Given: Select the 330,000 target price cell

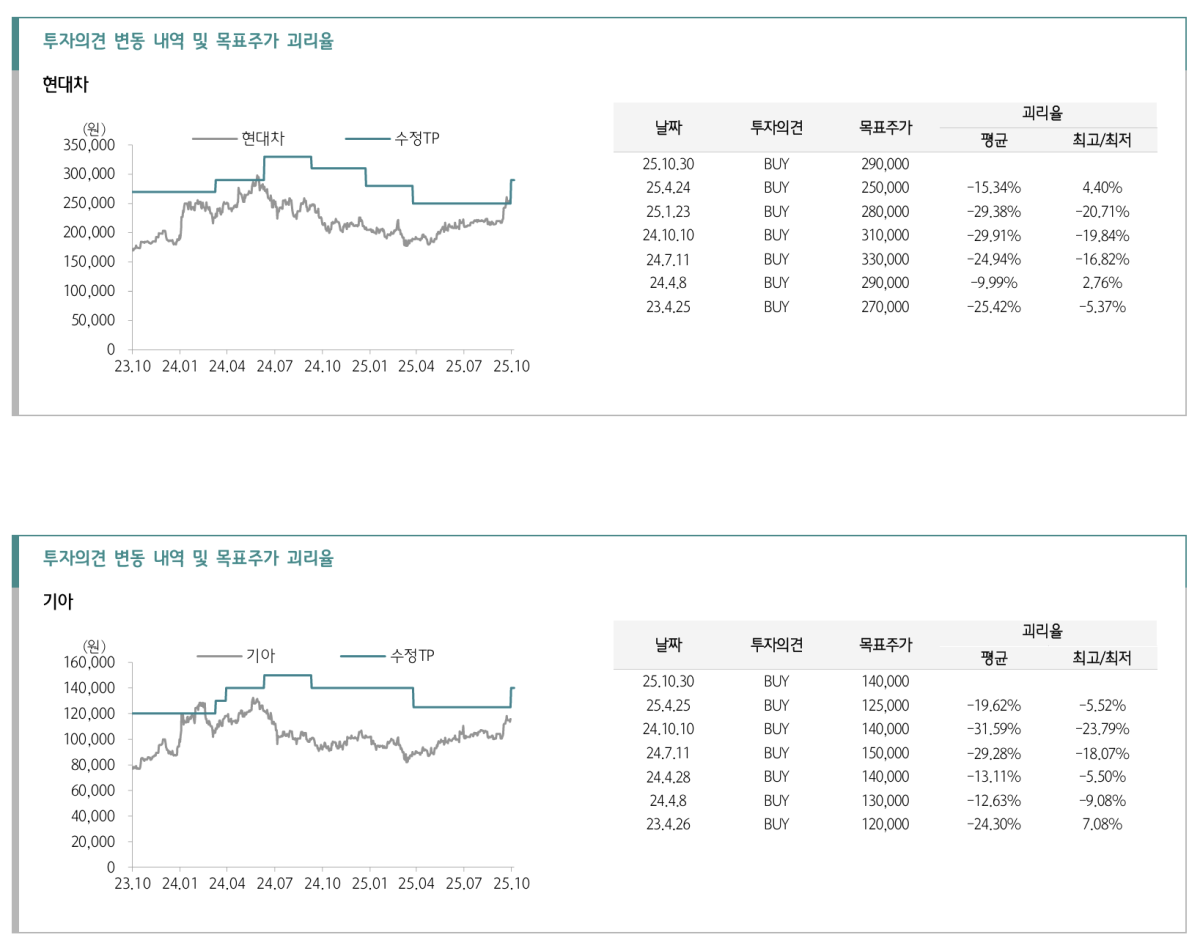Looking at the screenshot, I should pyautogui.click(x=885, y=259).
